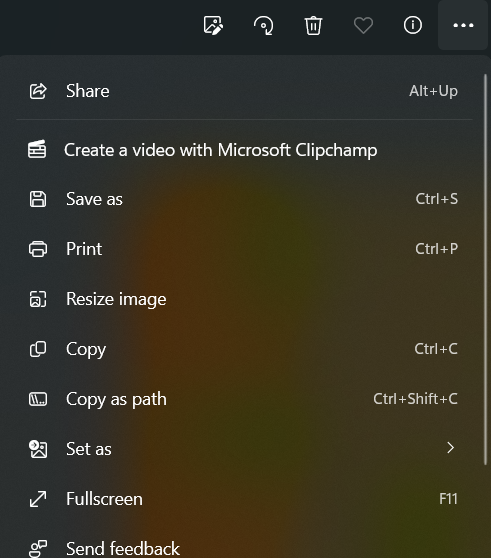Click the Ctrl+Shift+C shortcut label
491x558 pixels.
tap(416, 399)
